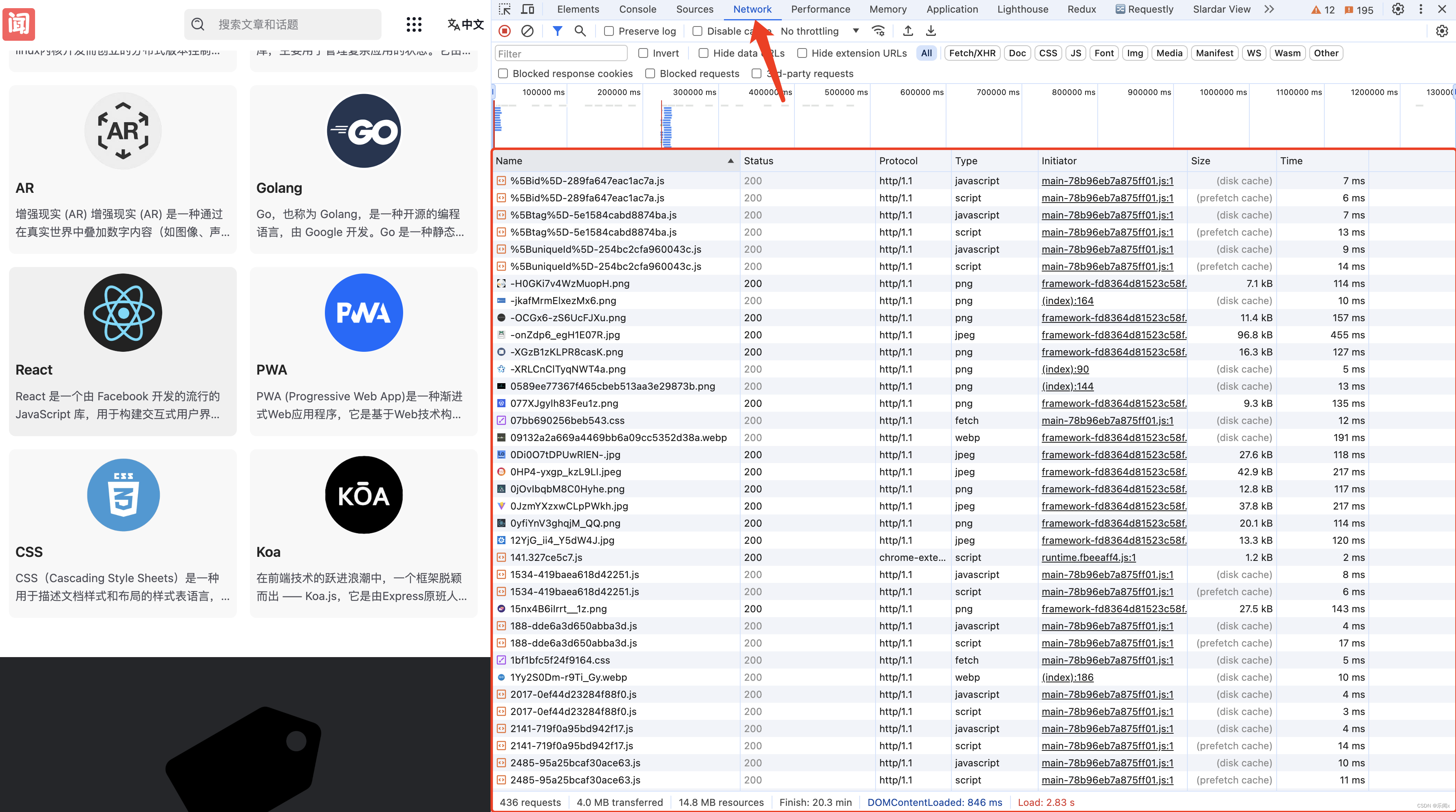The width and height of the screenshot is (1456, 812).
Task: Click the issues count 195 icon
Action: click(1358, 10)
